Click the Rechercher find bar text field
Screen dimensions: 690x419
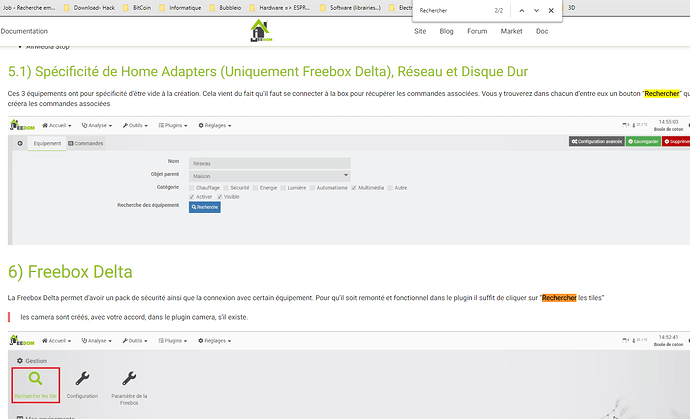(x=453, y=11)
